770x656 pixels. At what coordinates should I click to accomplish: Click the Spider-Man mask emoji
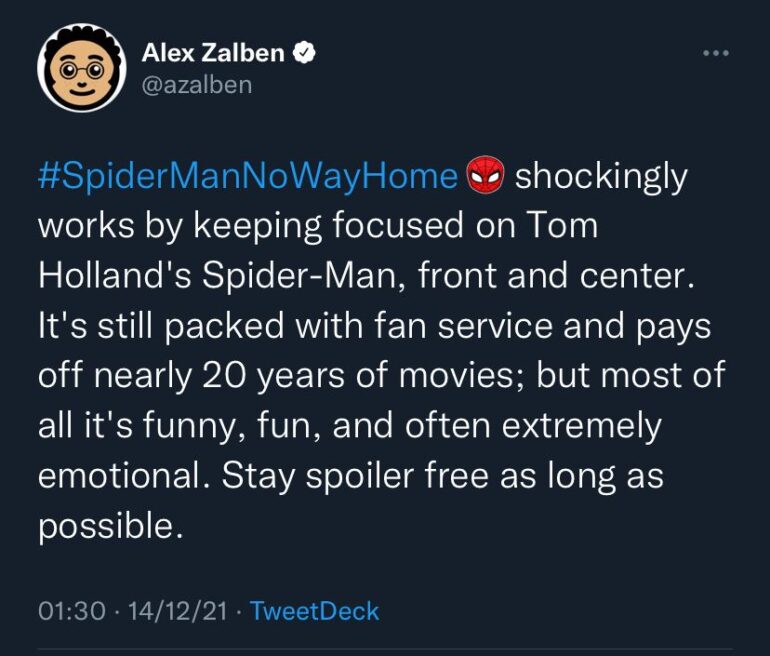(x=487, y=177)
